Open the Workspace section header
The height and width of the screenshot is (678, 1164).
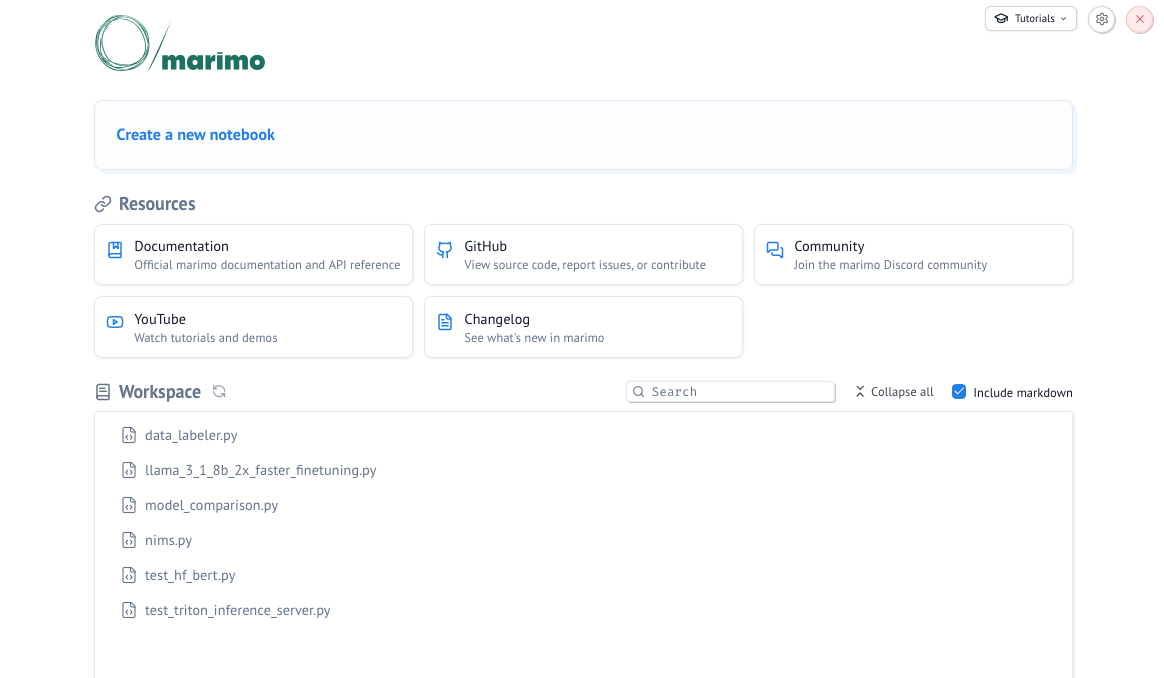click(160, 391)
